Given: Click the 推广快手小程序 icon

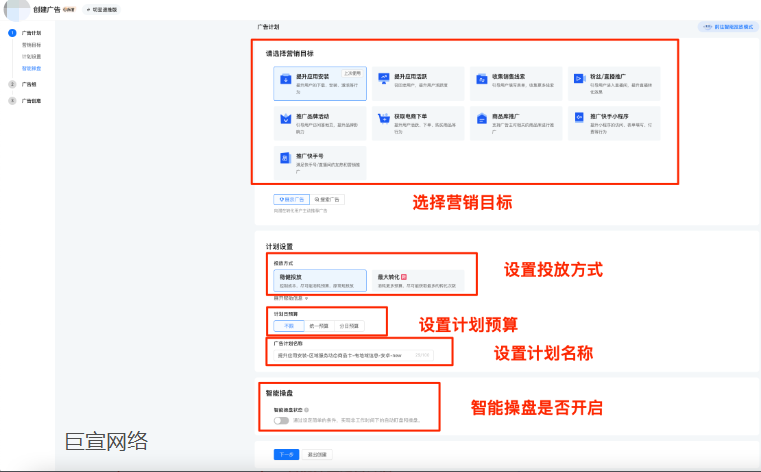Looking at the screenshot, I should click(x=579, y=117).
